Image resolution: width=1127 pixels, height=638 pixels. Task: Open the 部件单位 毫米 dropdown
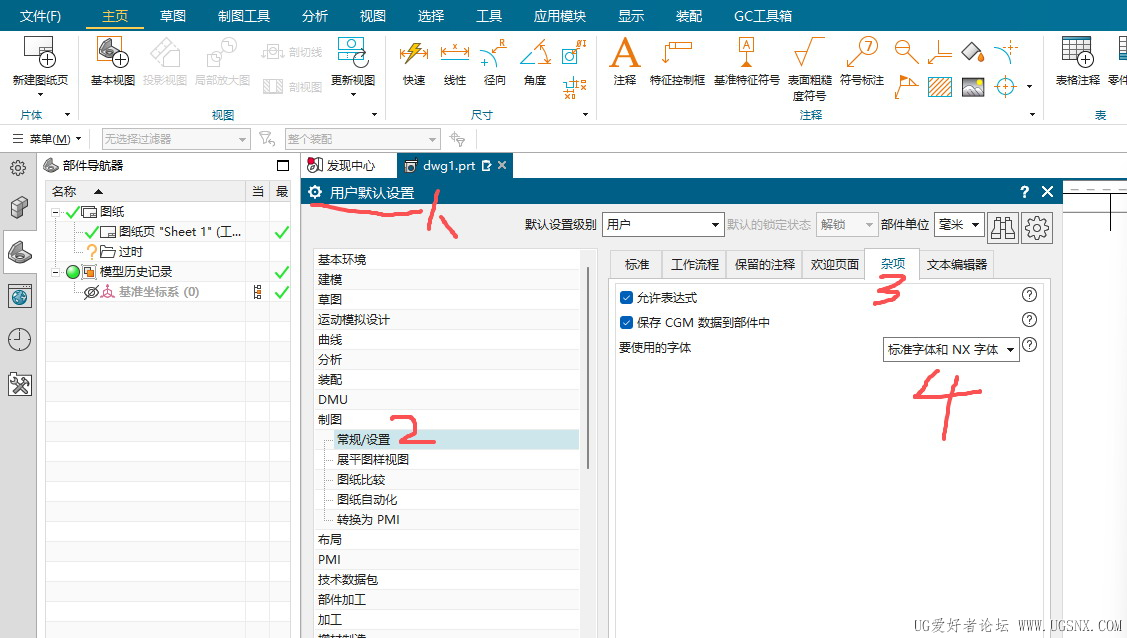click(959, 224)
